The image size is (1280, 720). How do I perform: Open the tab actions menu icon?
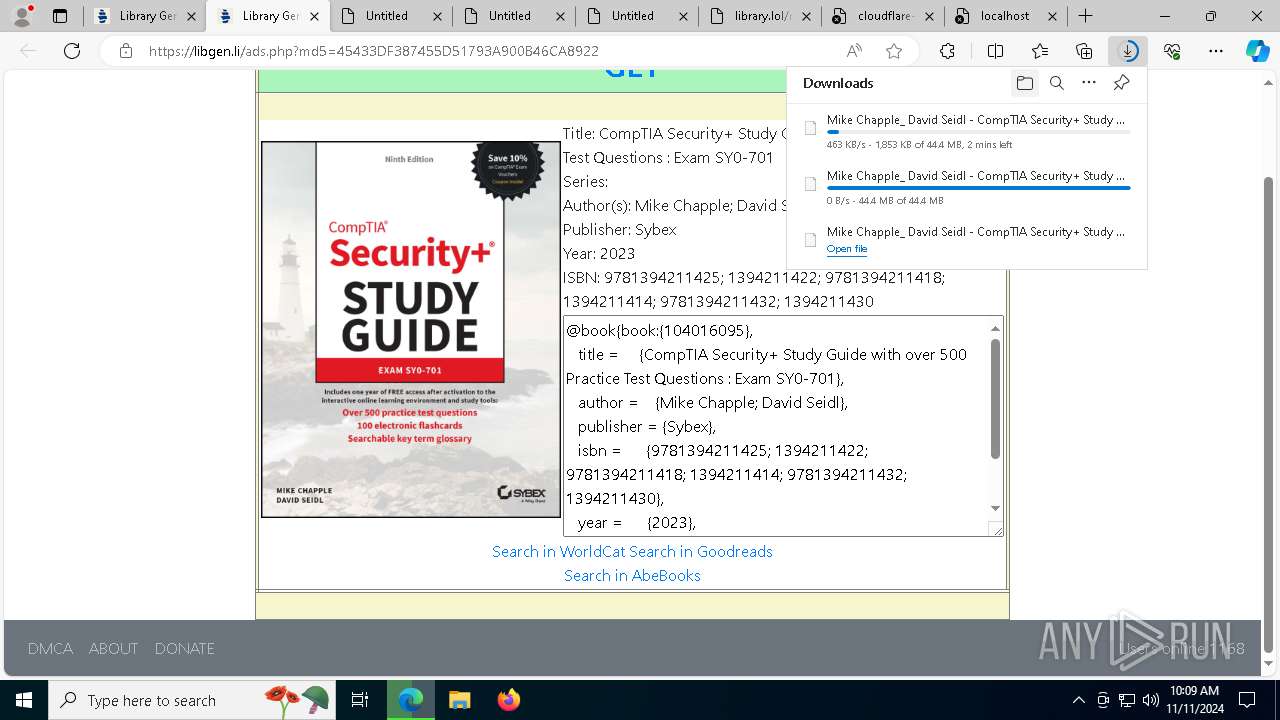point(60,16)
